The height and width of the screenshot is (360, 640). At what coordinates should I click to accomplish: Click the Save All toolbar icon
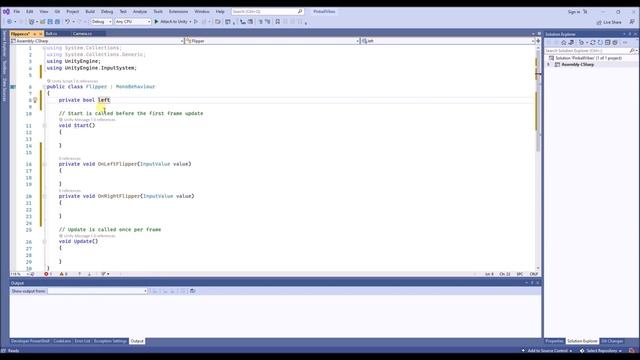[x=57, y=22]
